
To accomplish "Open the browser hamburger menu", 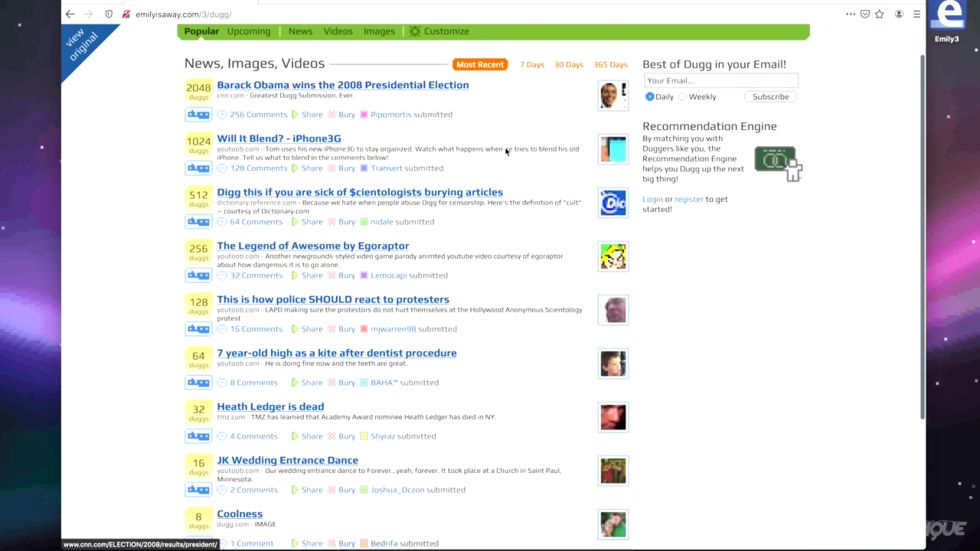I will (916, 14).
